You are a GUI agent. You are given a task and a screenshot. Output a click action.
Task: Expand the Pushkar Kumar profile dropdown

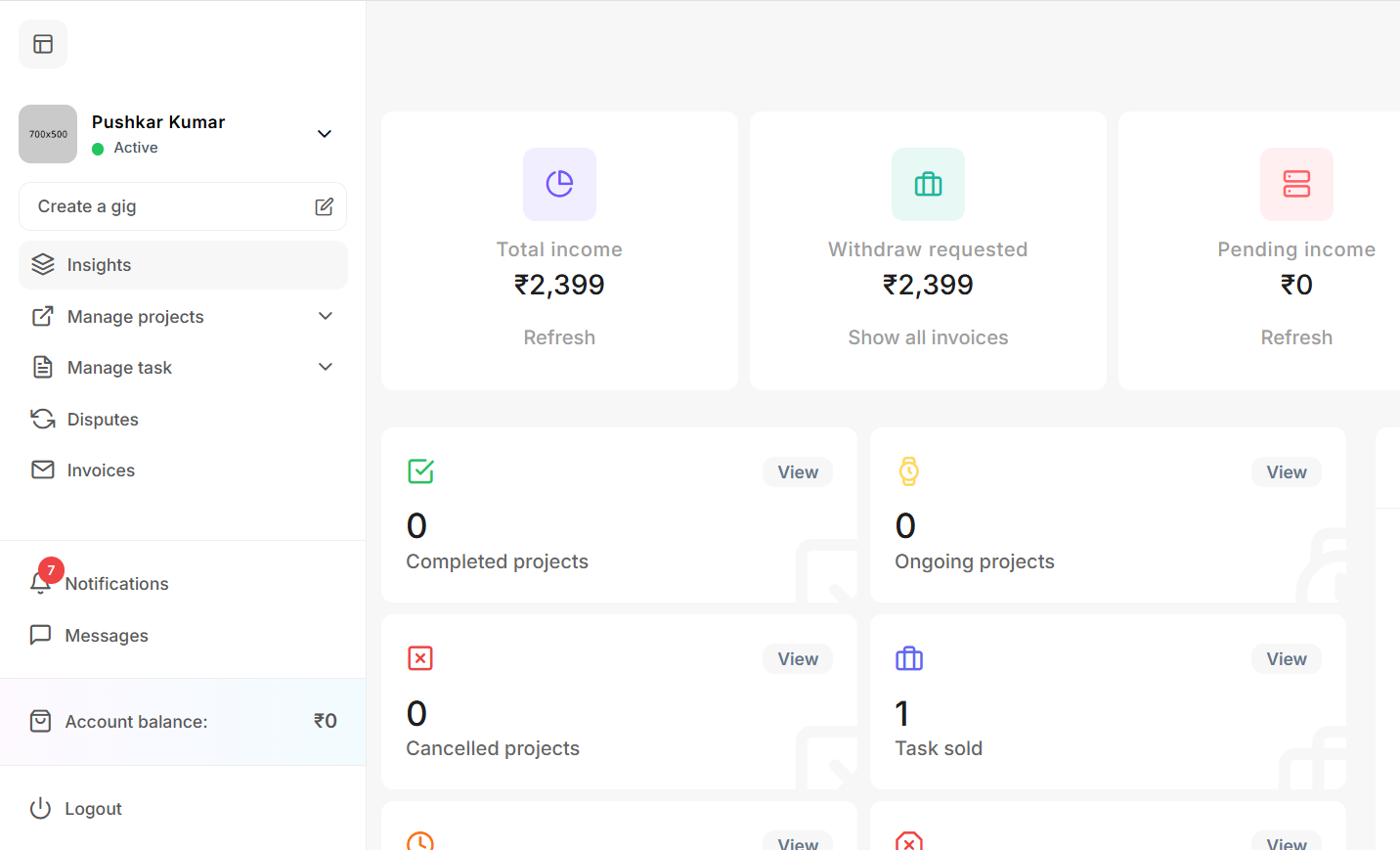[x=325, y=134]
